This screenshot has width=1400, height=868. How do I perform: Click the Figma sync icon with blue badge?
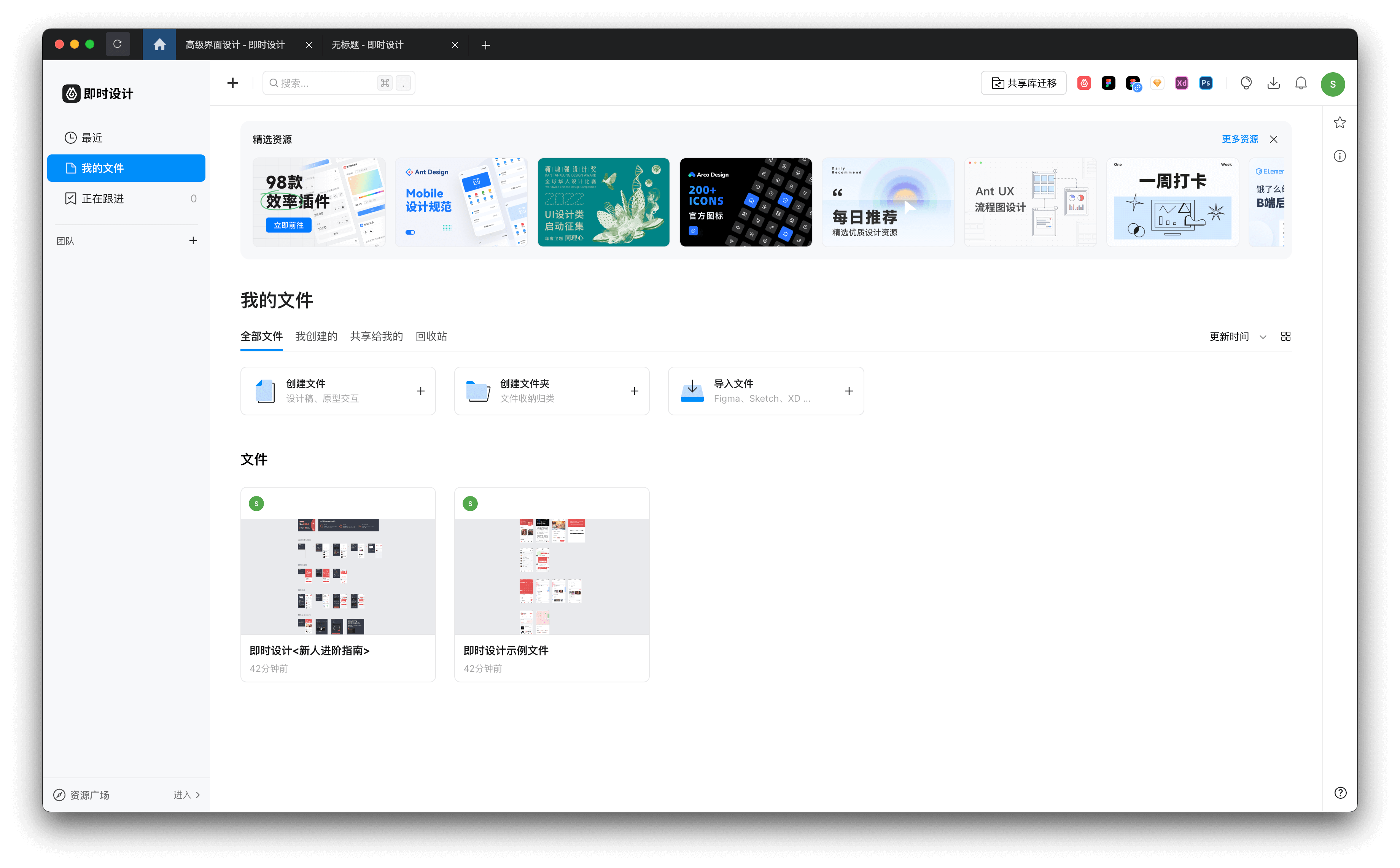[1133, 84]
